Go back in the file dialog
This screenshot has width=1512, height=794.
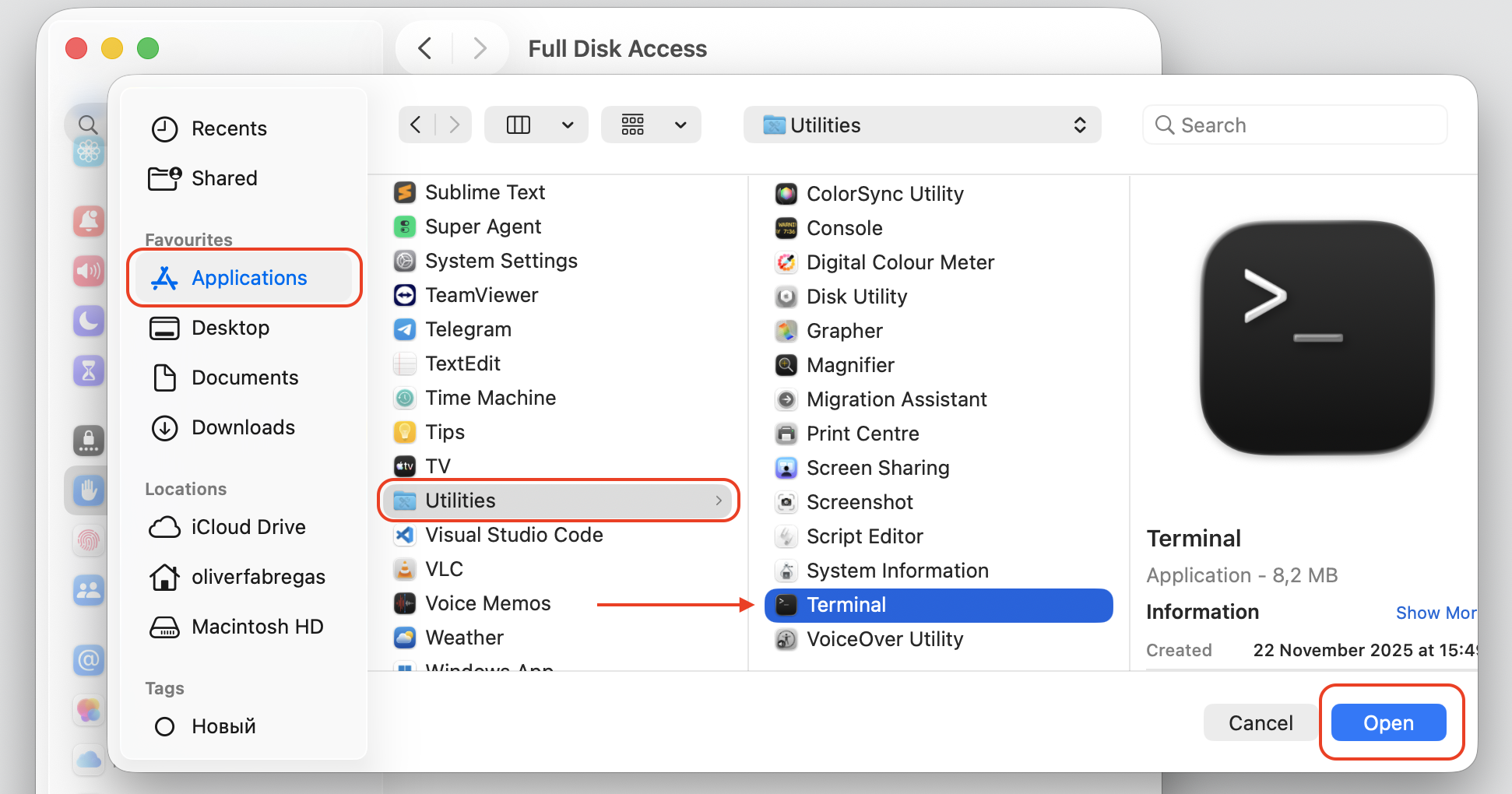417,125
